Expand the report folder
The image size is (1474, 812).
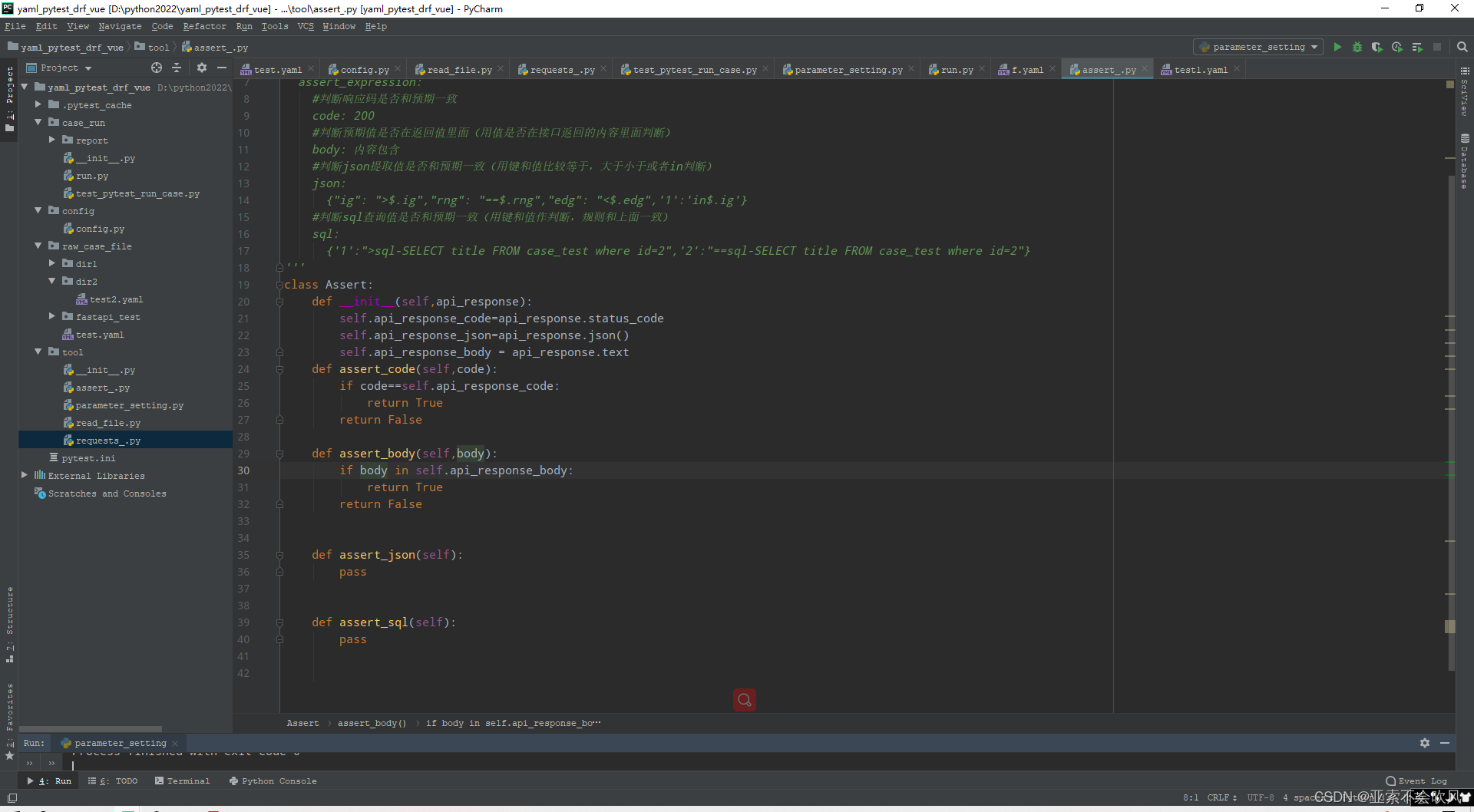coord(52,140)
